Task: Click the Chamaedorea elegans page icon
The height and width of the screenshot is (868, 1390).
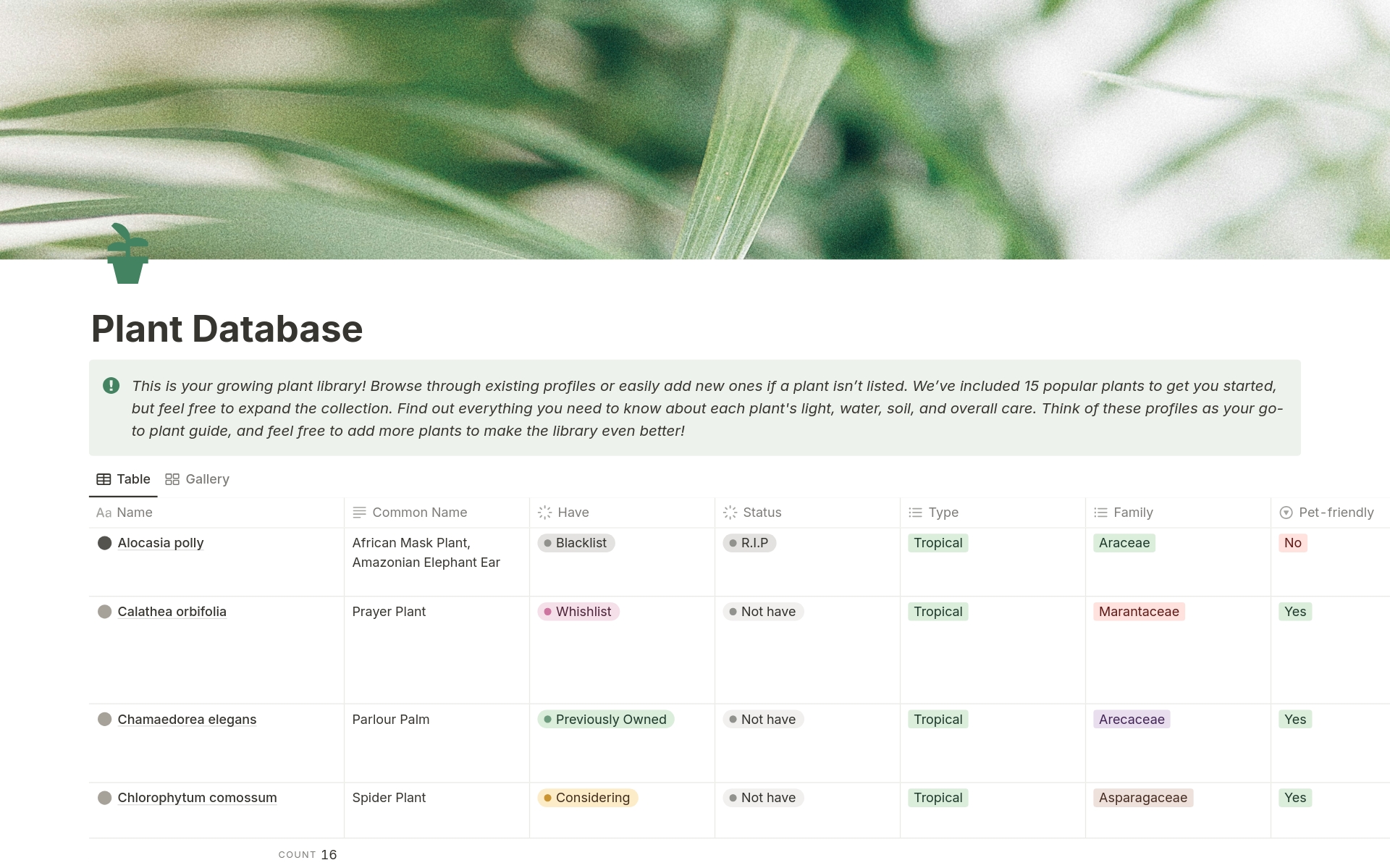Action: tap(105, 720)
